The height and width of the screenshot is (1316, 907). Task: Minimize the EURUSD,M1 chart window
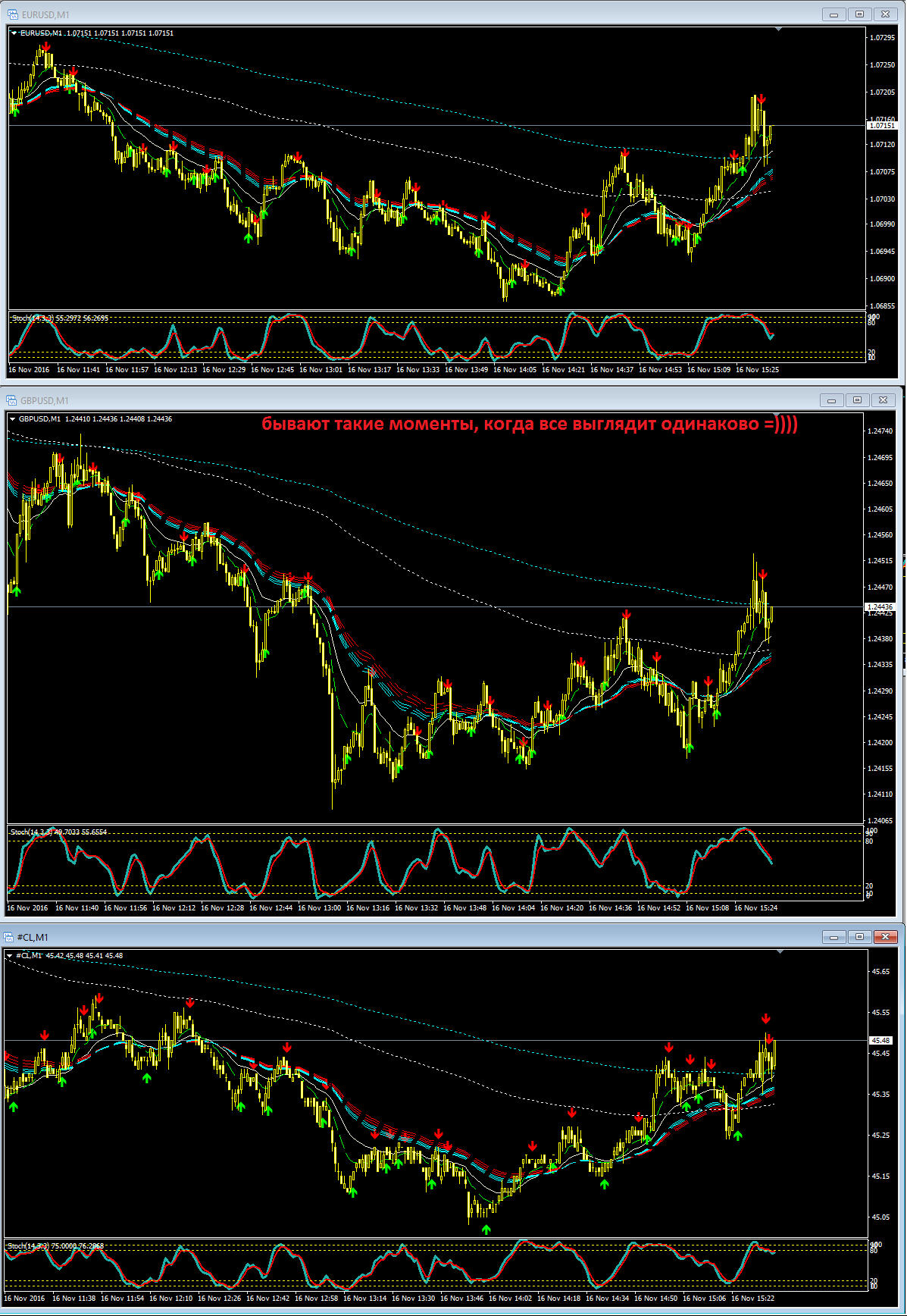click(835, 14)
